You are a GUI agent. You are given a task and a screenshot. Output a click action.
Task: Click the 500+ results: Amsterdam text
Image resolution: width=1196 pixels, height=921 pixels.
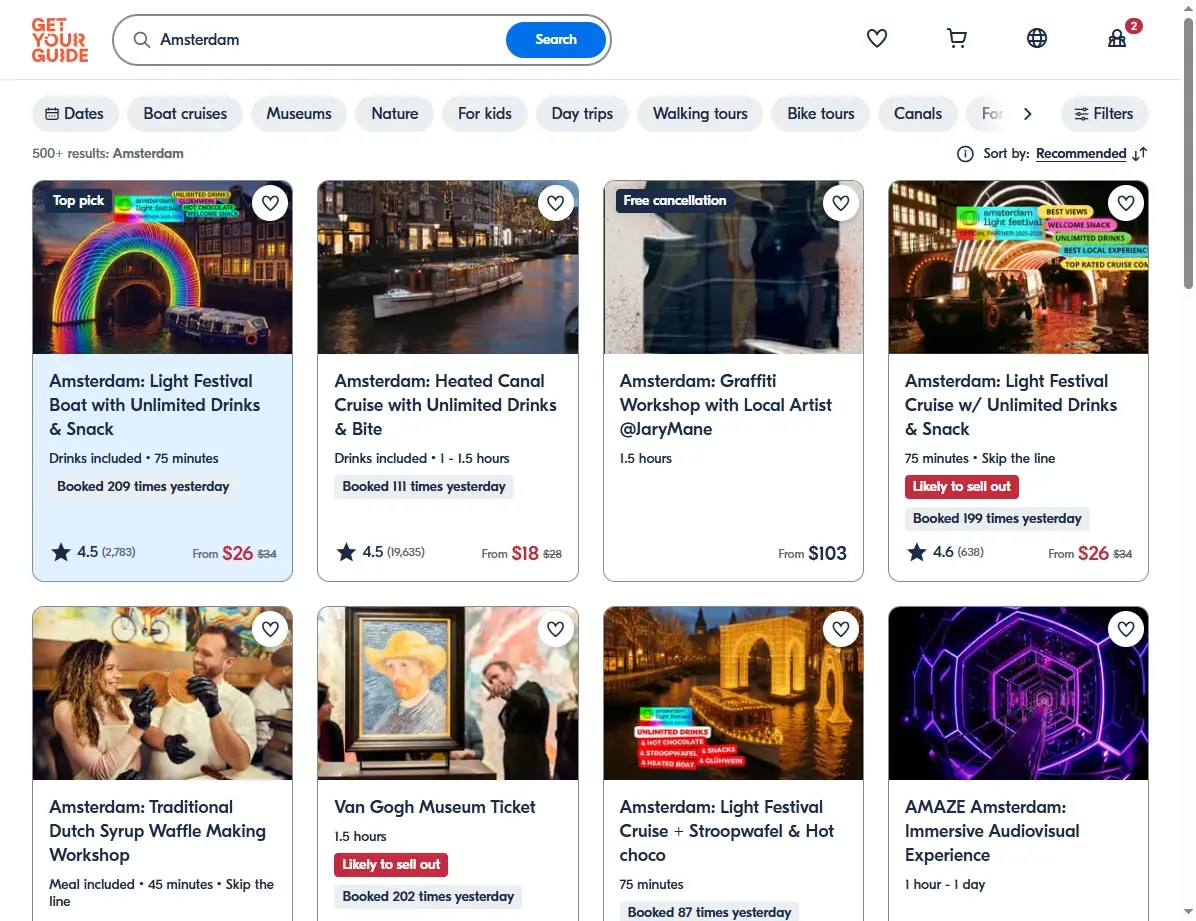tap(108, 153)
